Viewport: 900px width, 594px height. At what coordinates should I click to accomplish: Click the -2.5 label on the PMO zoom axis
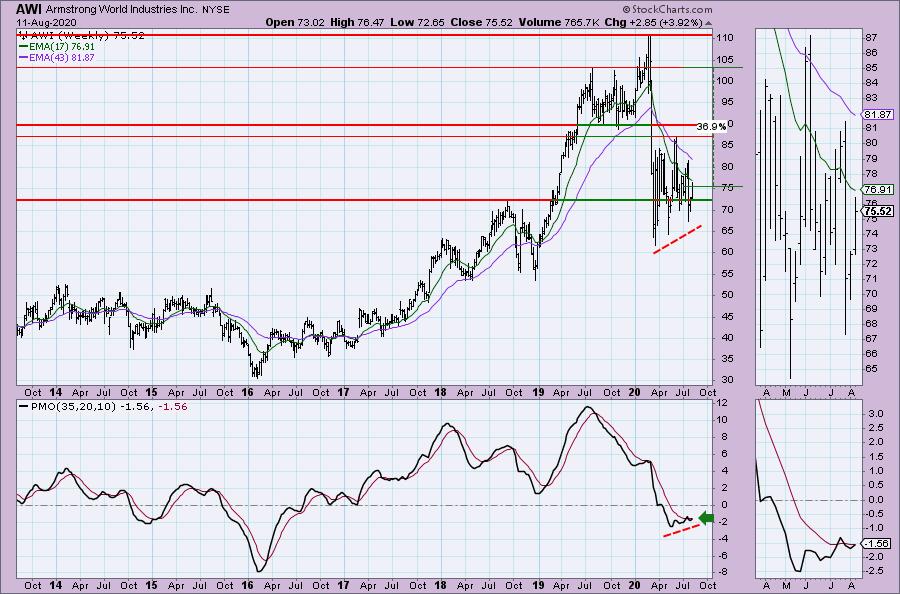click(x=874, y=570)
